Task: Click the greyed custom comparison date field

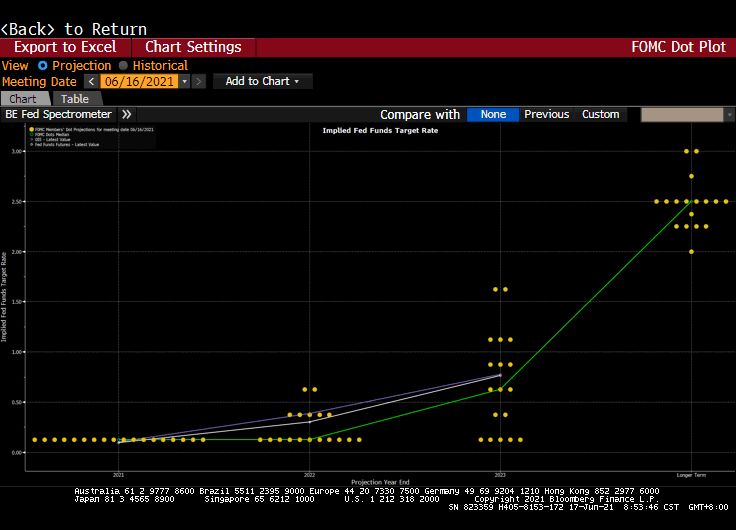Action: click(x=682, y=115)
